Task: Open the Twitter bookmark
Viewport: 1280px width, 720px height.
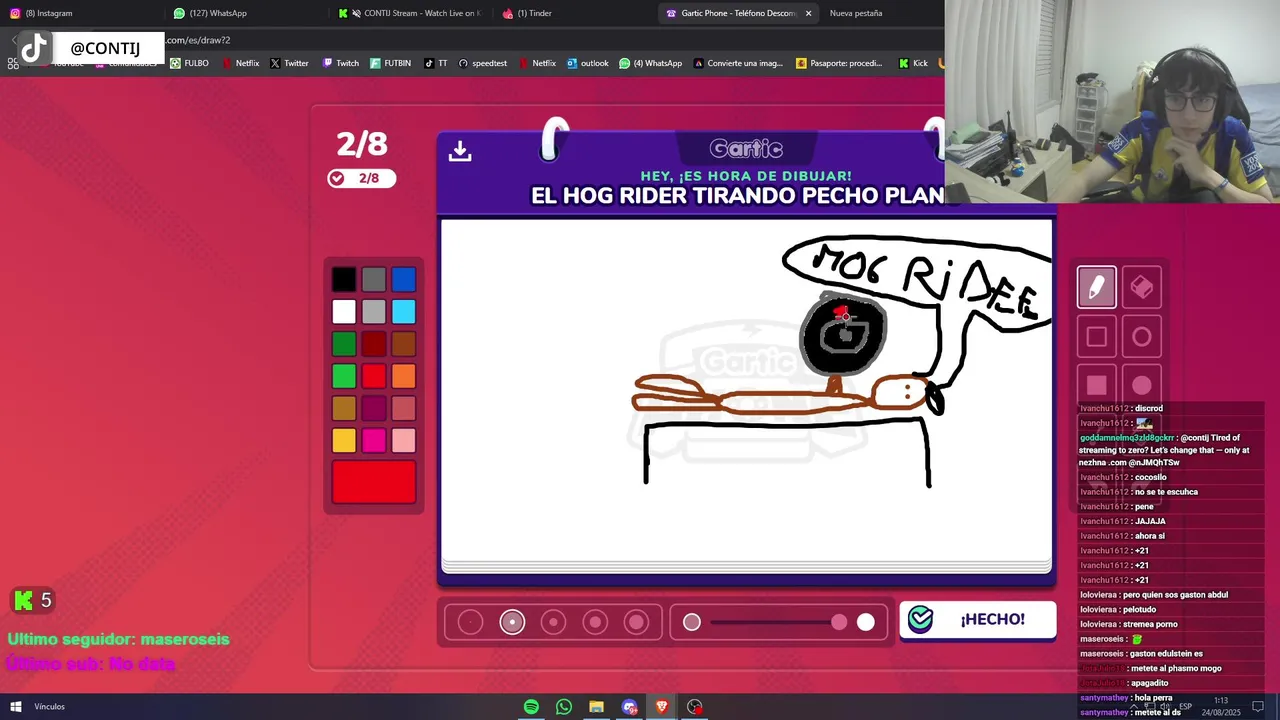Action: (x=289, y=63)
